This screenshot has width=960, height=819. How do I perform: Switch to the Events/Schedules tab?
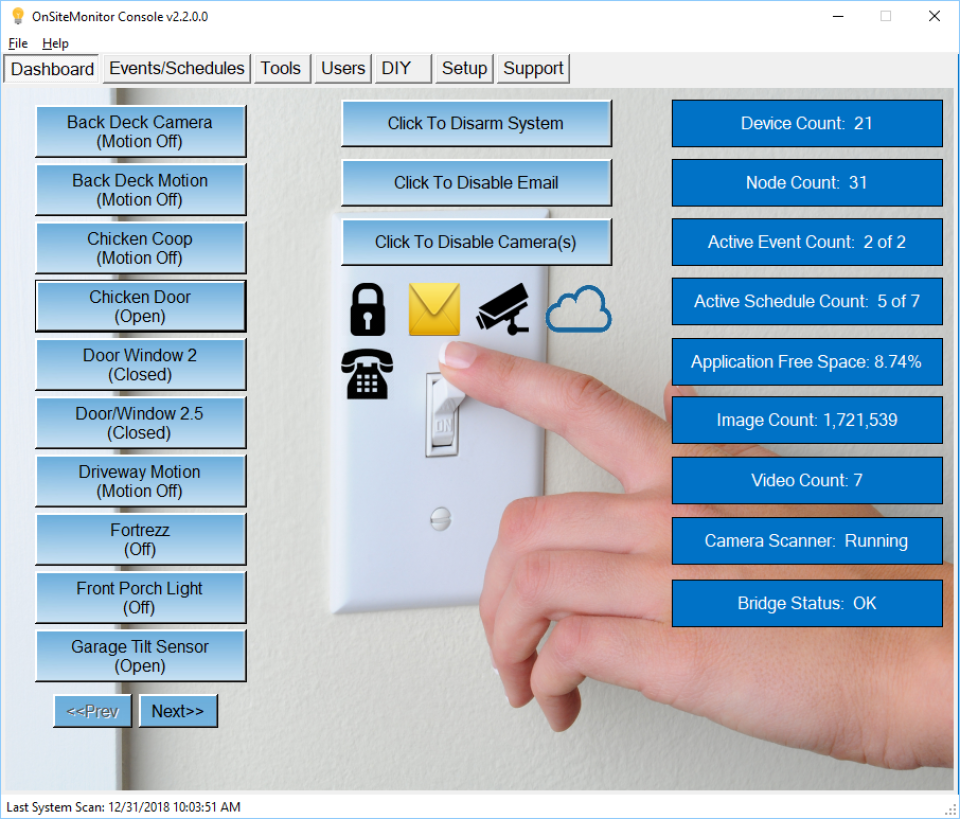[176, 68]
